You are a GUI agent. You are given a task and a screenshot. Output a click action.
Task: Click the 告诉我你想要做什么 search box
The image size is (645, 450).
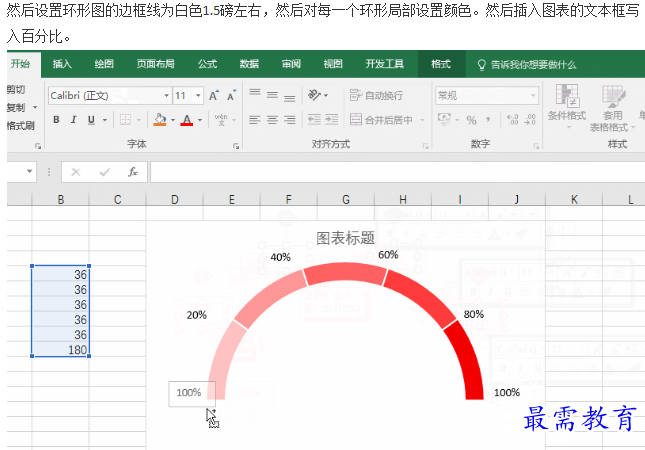coord(527,65)
